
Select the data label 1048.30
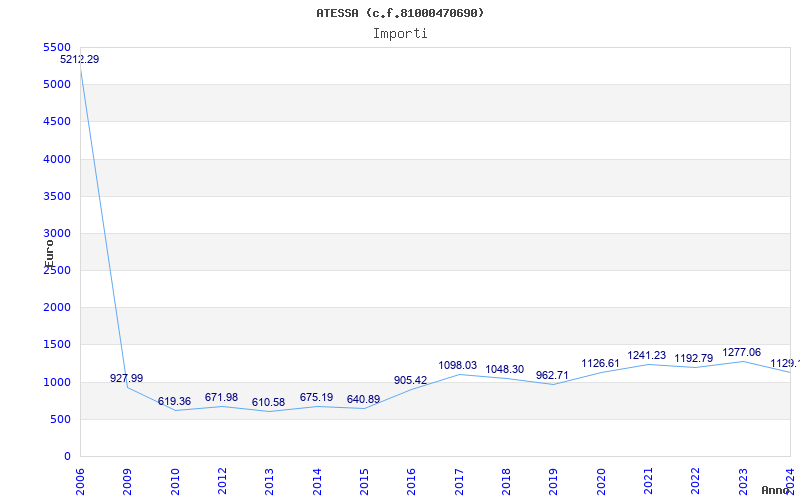coord(505,369)
